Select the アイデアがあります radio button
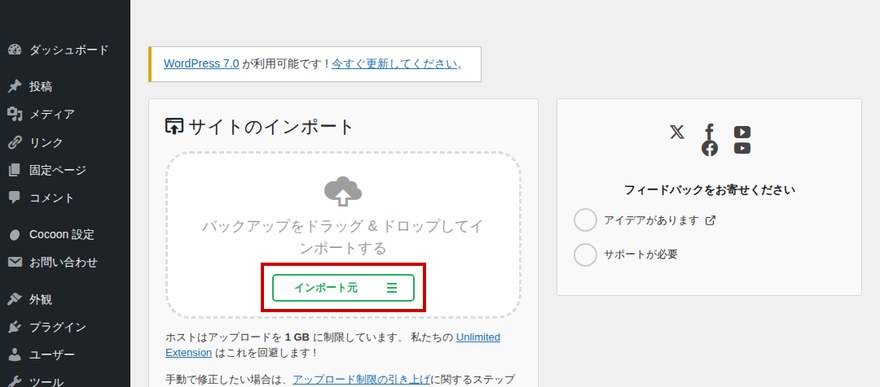This screenshot has height=387, width=880. click(x=585, y=220)
